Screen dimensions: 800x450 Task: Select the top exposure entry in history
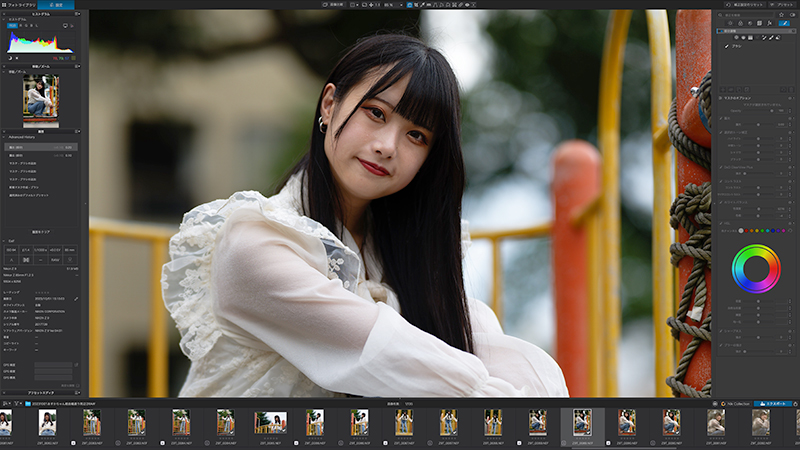(41, 147)
